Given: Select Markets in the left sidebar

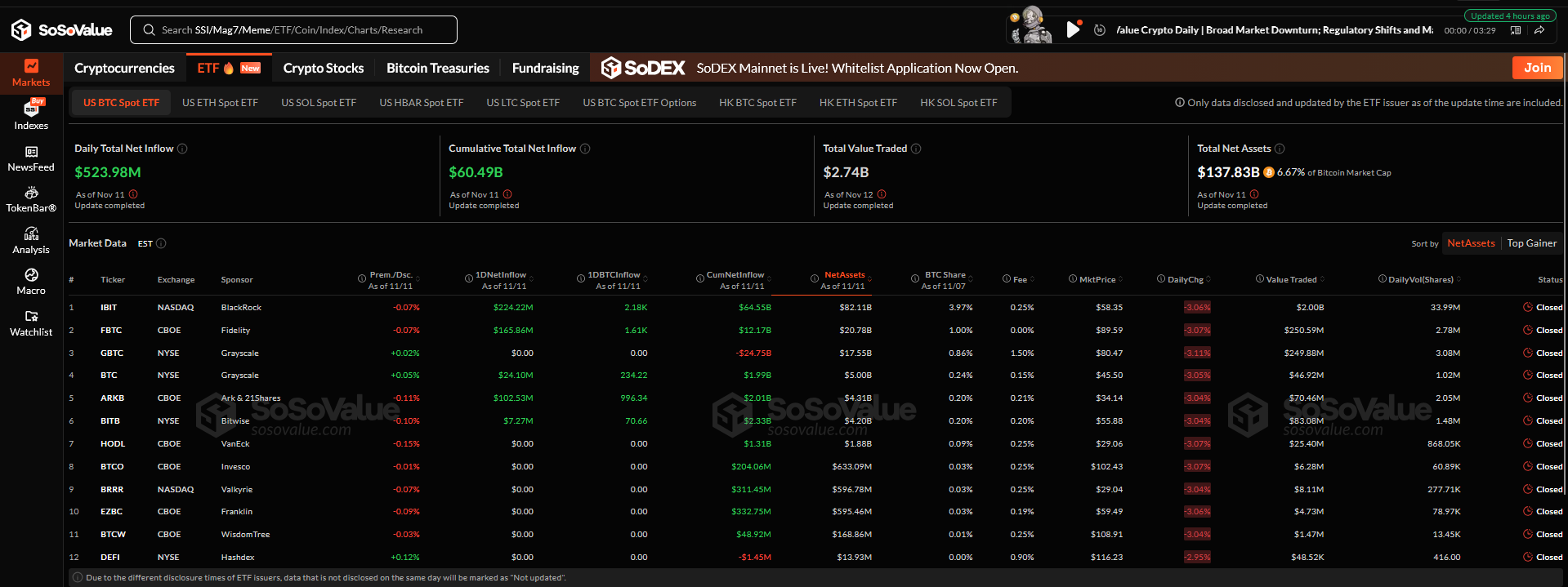Looking at the screenshot, I should (x=31, y=73).
